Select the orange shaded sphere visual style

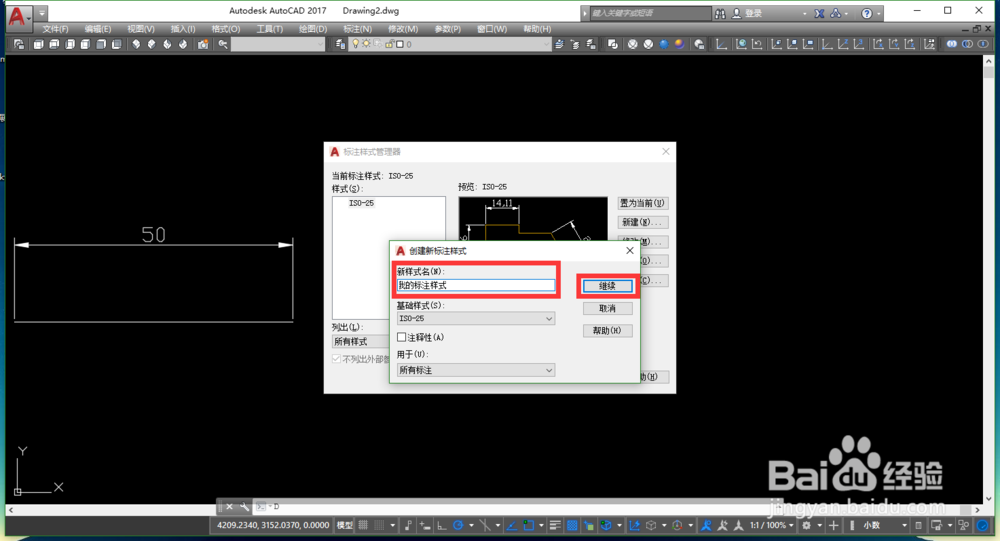point(679,44)
